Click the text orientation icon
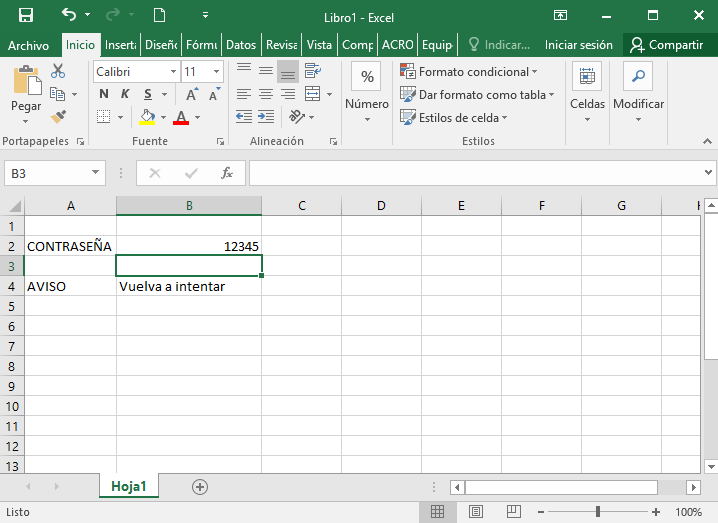 [x=297, y=117]
